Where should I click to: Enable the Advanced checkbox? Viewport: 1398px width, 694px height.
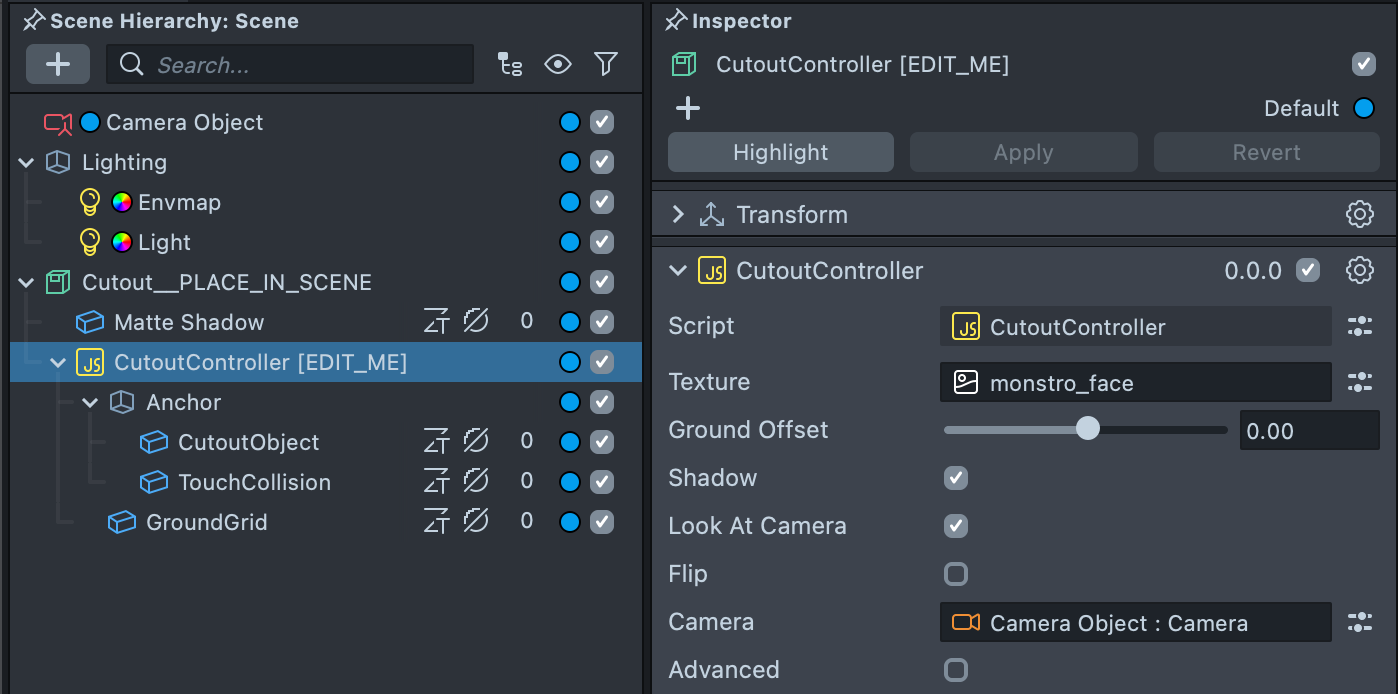pos(956,670)
